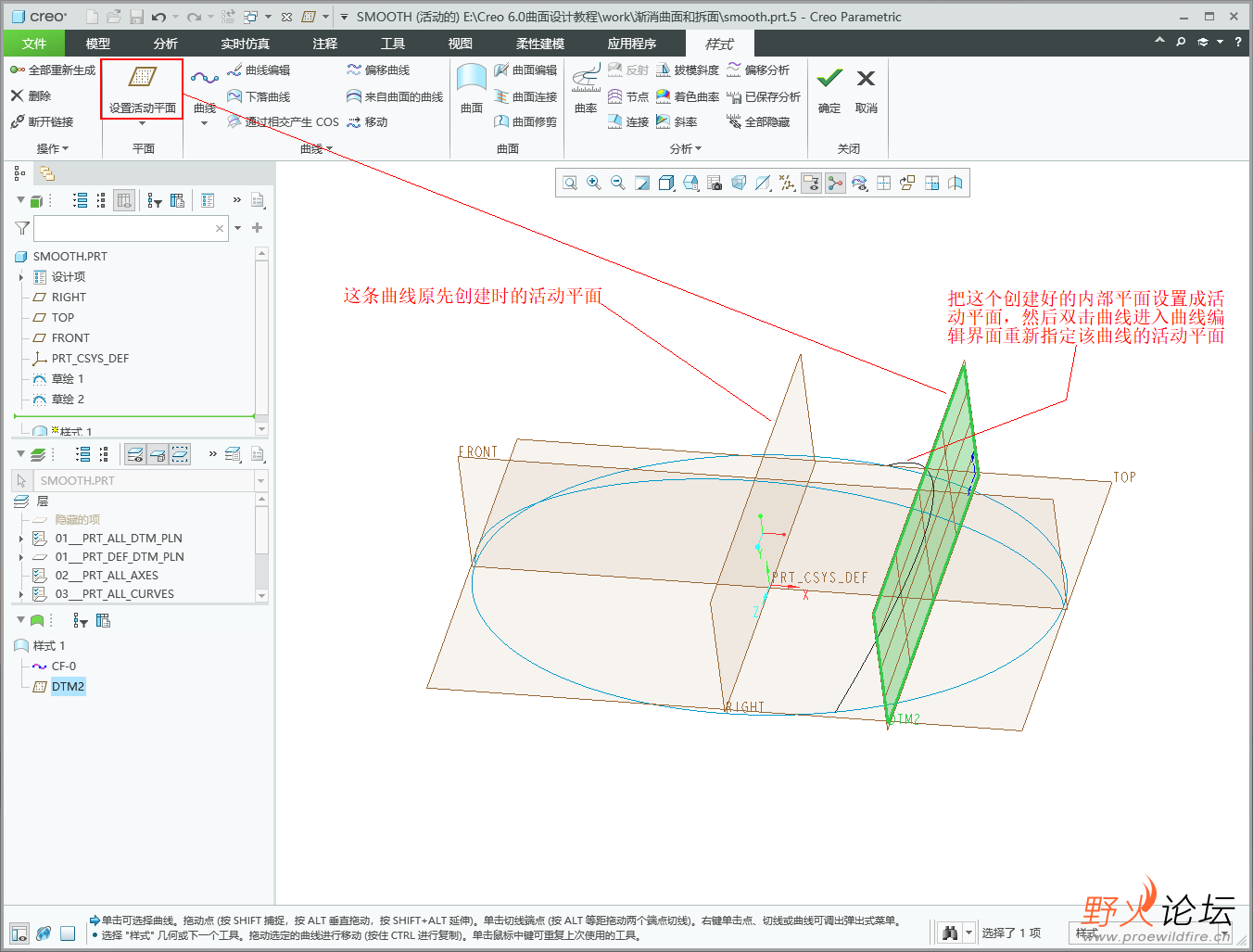Image resolution: width=1253 pixels, height=952 pixels.
Task: Switch to the 模型 ribbon tab
Action: pyautogui.click(x=97, y=44)
